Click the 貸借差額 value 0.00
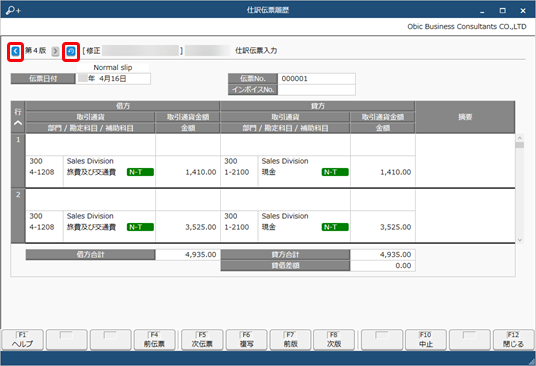Image resolution: width=536 pixels, height=366 pixels. (403, 266)
